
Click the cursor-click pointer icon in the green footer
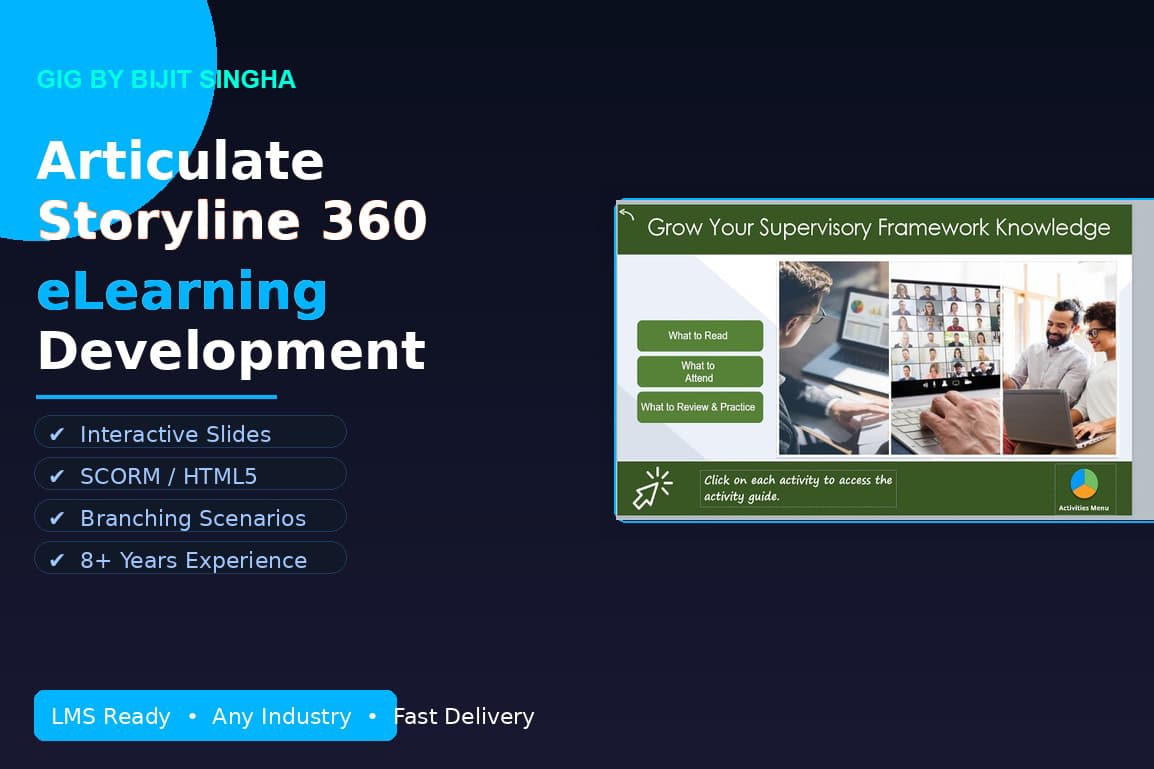(653, 488)
